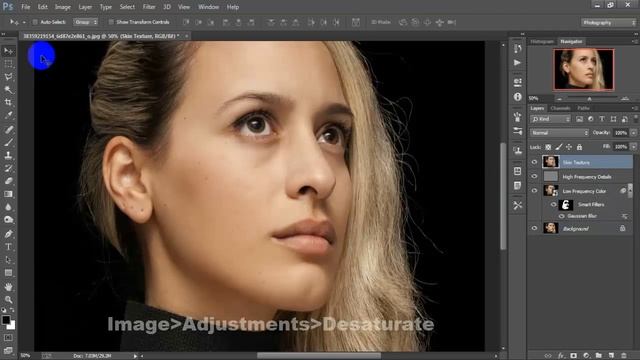Lock all layer attributes padlock icon
Image resolution: width=640 pixels, height=360 pixels.
point(579,147)
